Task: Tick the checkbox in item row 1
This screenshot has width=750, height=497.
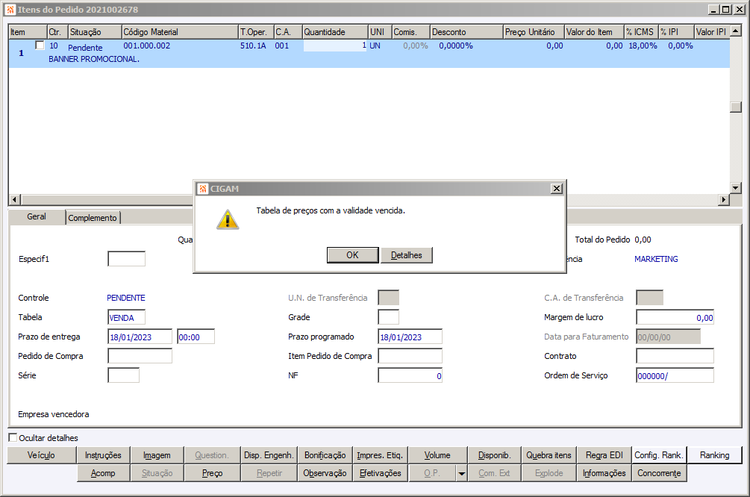Action: pos(40,45)
